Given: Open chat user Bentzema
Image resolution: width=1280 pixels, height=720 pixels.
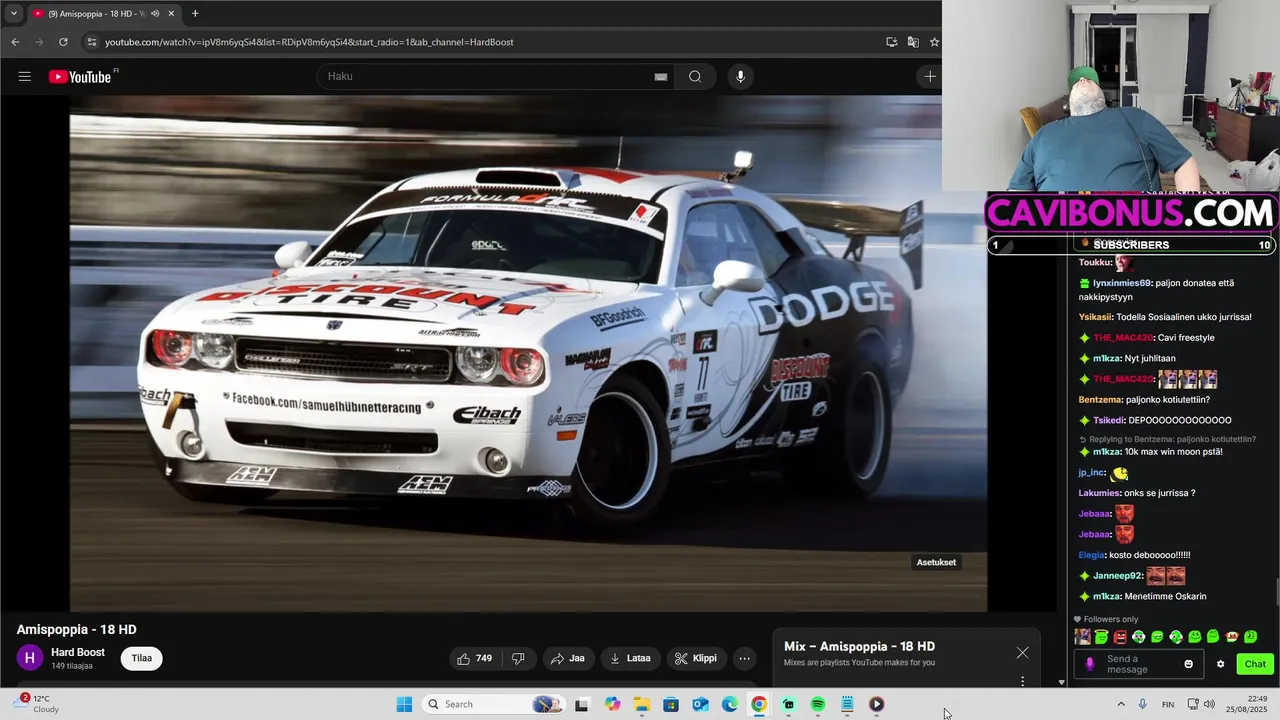Looking at the screenshot, I should pyautogui.click(x=1100, y=399).
